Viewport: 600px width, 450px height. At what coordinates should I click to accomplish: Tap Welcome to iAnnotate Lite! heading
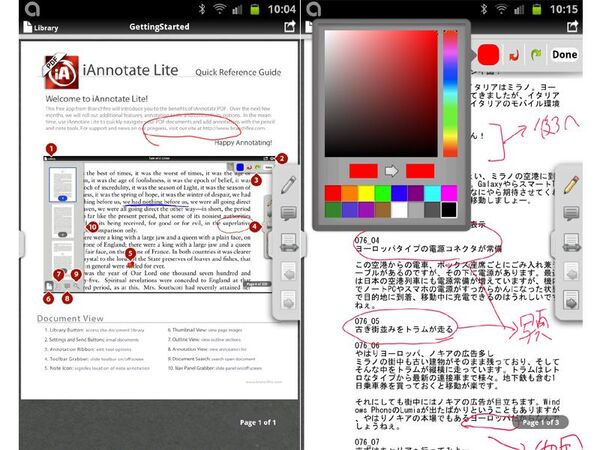(96, 99)
